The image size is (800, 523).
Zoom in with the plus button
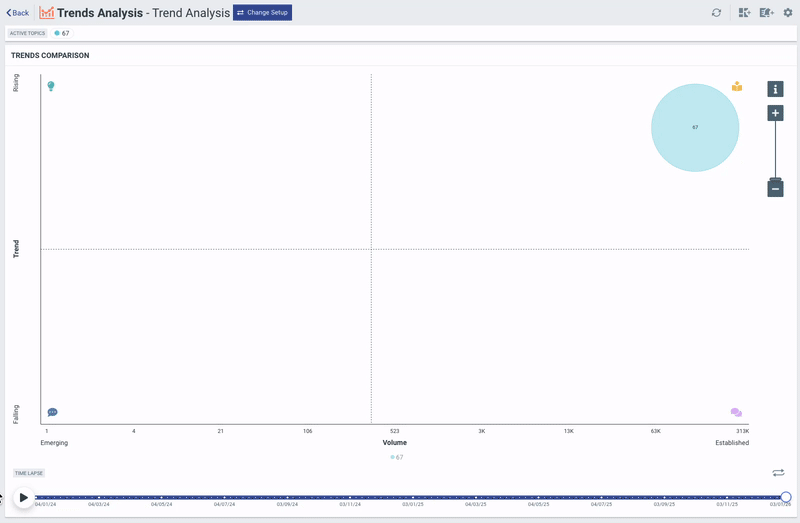775,113
